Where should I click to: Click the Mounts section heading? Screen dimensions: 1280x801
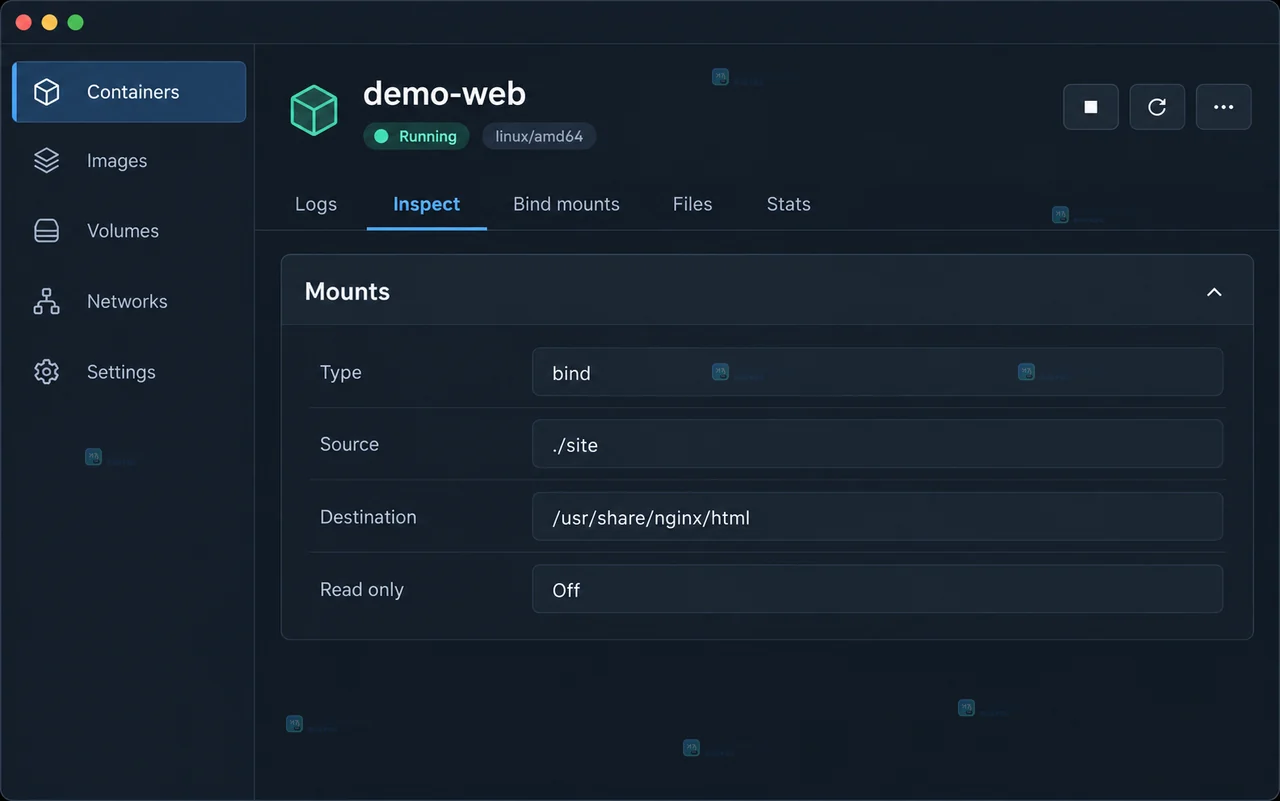[347, 292]
